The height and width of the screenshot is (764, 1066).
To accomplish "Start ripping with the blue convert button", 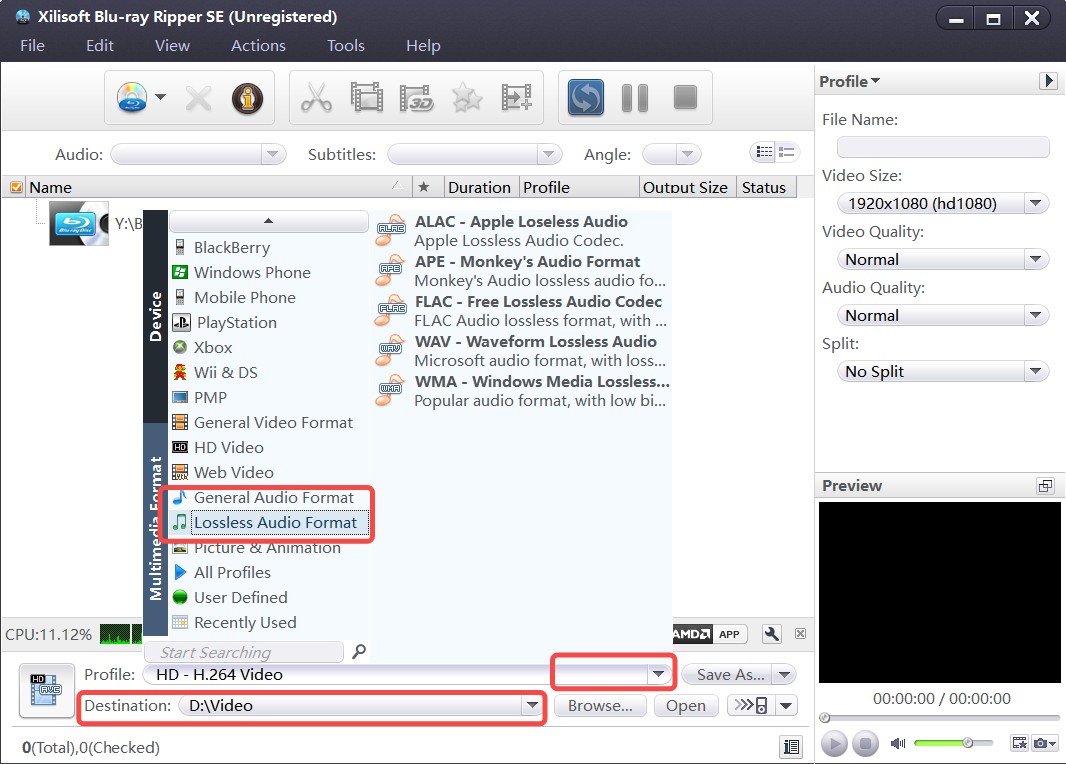I will coord(585,98).
